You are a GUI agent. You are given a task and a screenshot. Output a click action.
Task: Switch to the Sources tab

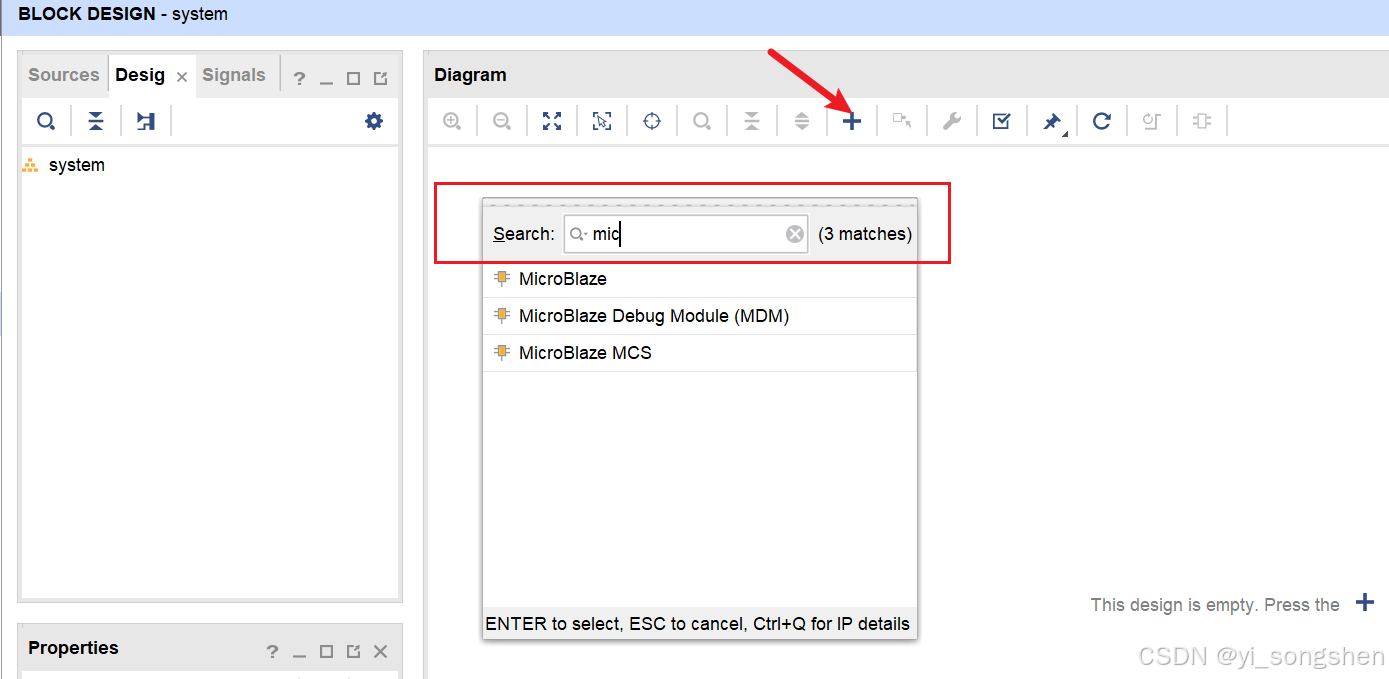coord(64,75)
